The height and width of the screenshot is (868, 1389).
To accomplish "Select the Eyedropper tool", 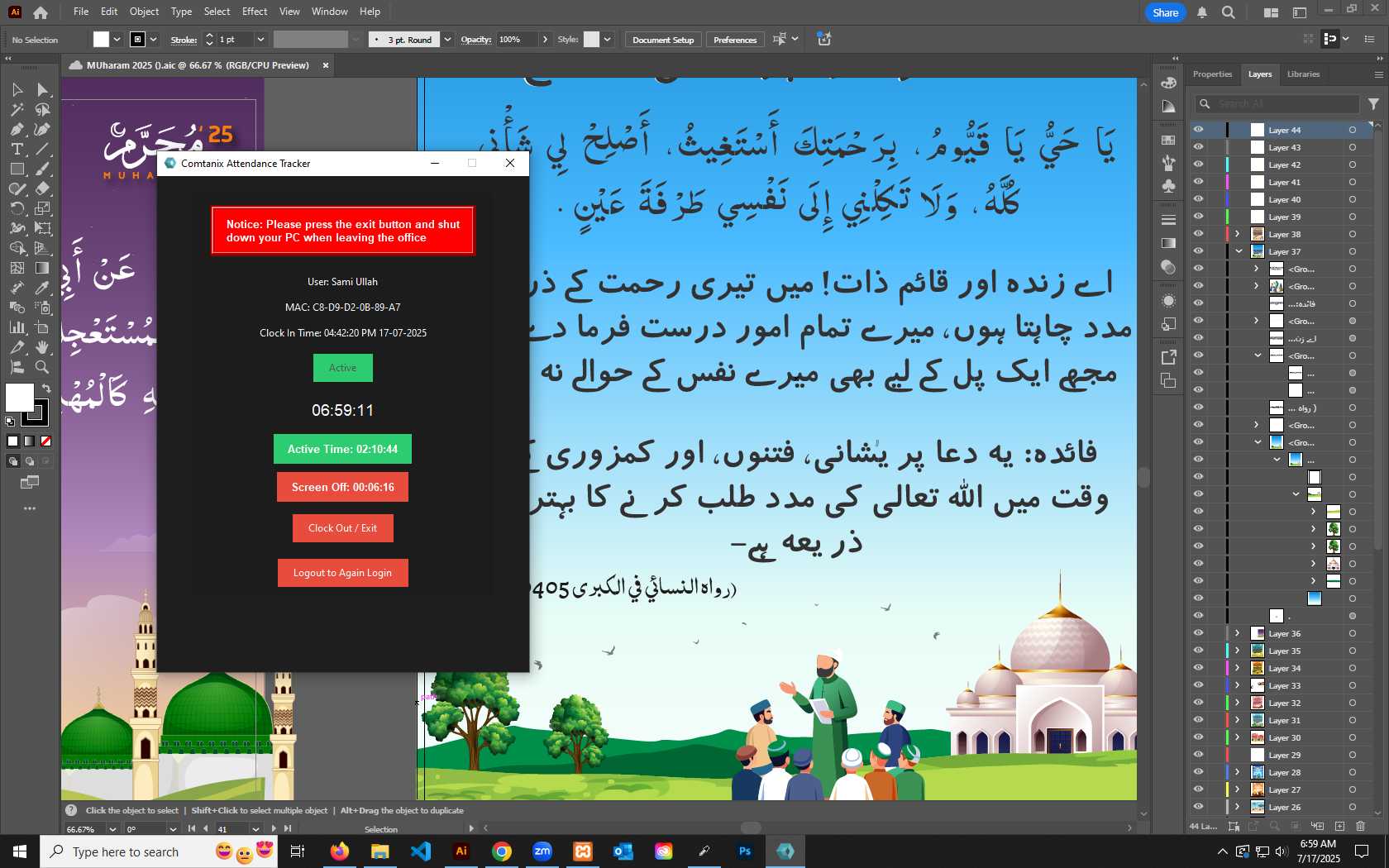I will (42, 288).
